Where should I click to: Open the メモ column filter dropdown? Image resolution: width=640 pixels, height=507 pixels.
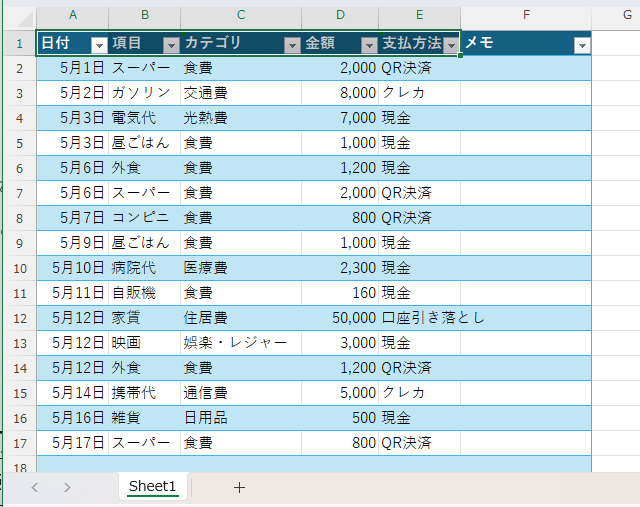click(x=582, y=45)
